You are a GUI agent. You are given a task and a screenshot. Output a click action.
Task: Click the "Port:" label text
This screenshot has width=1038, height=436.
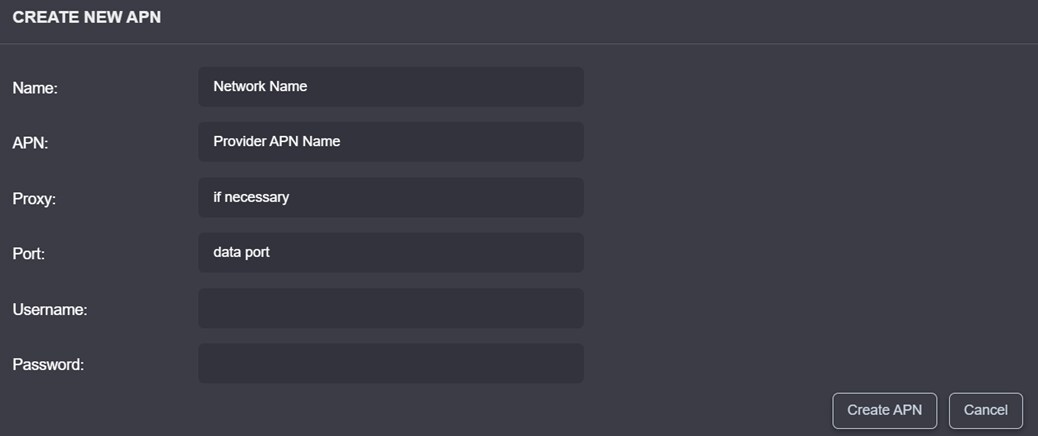pyautogui.click(x=29, y=254)
